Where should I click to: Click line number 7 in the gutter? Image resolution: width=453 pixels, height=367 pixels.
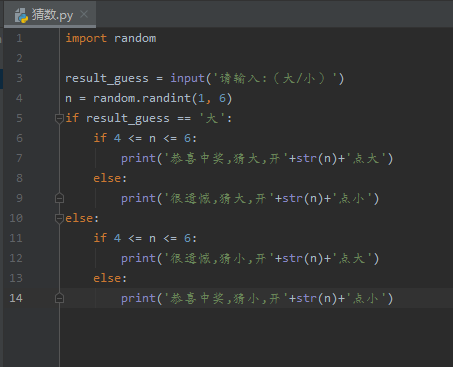(19, 158)
